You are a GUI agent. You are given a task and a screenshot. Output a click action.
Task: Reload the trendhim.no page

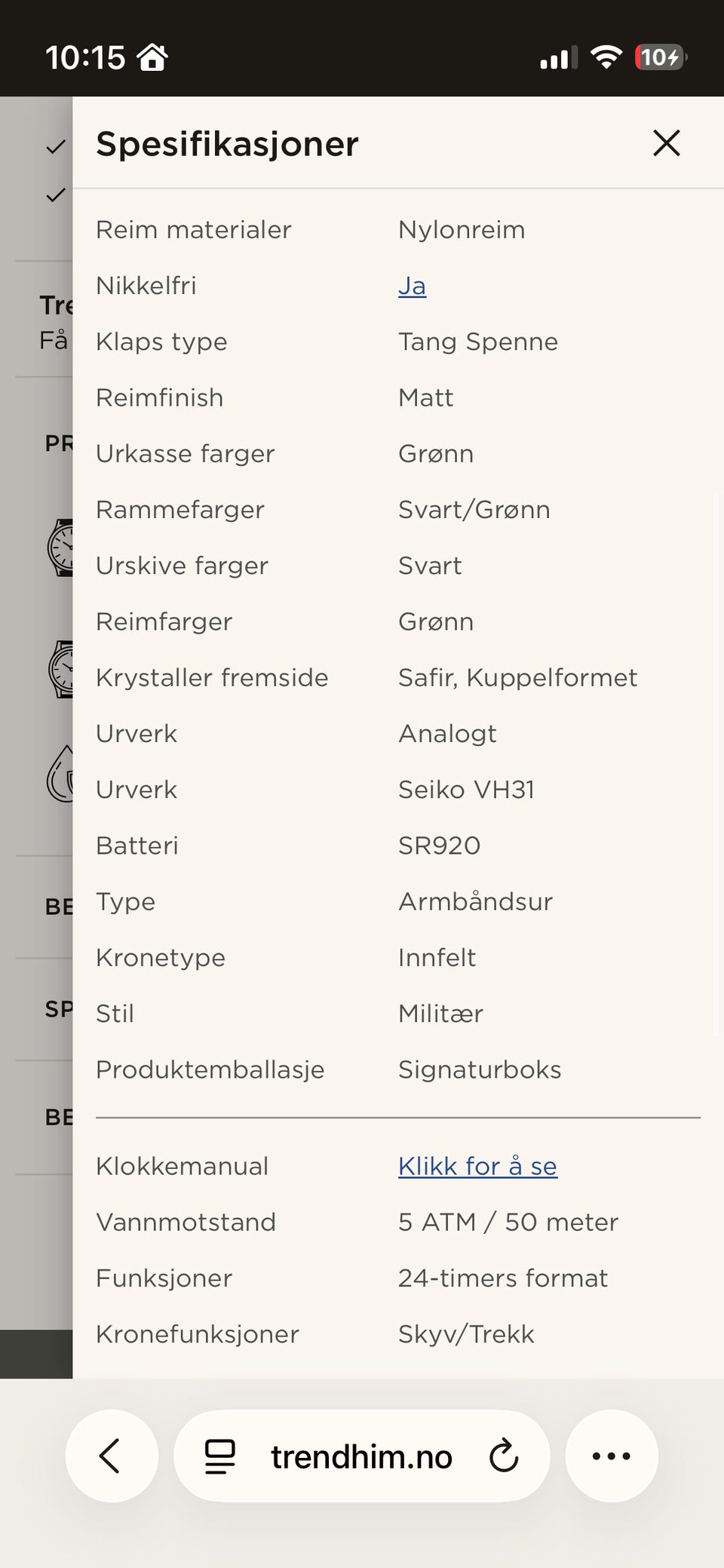(x=504, y=1456)
